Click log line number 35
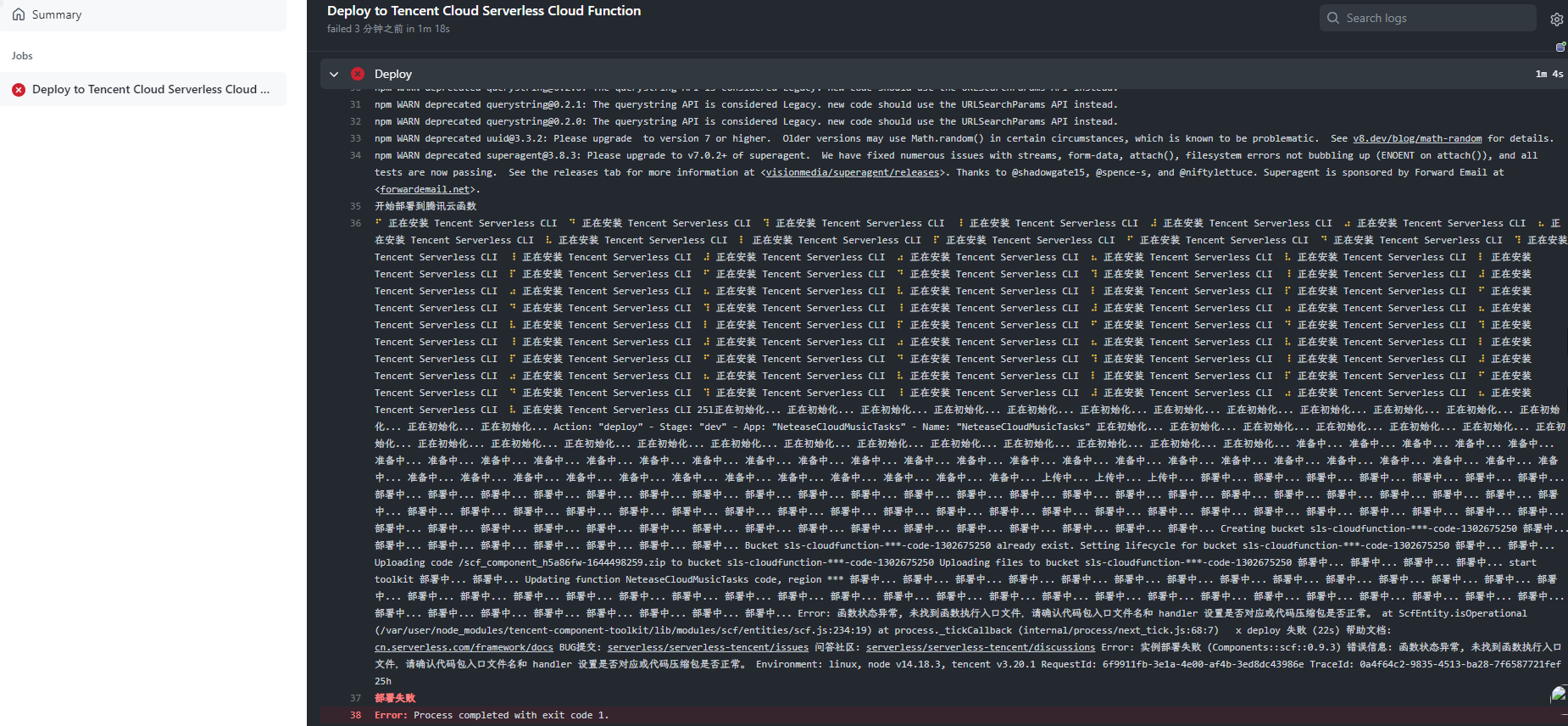 [355, 206]
